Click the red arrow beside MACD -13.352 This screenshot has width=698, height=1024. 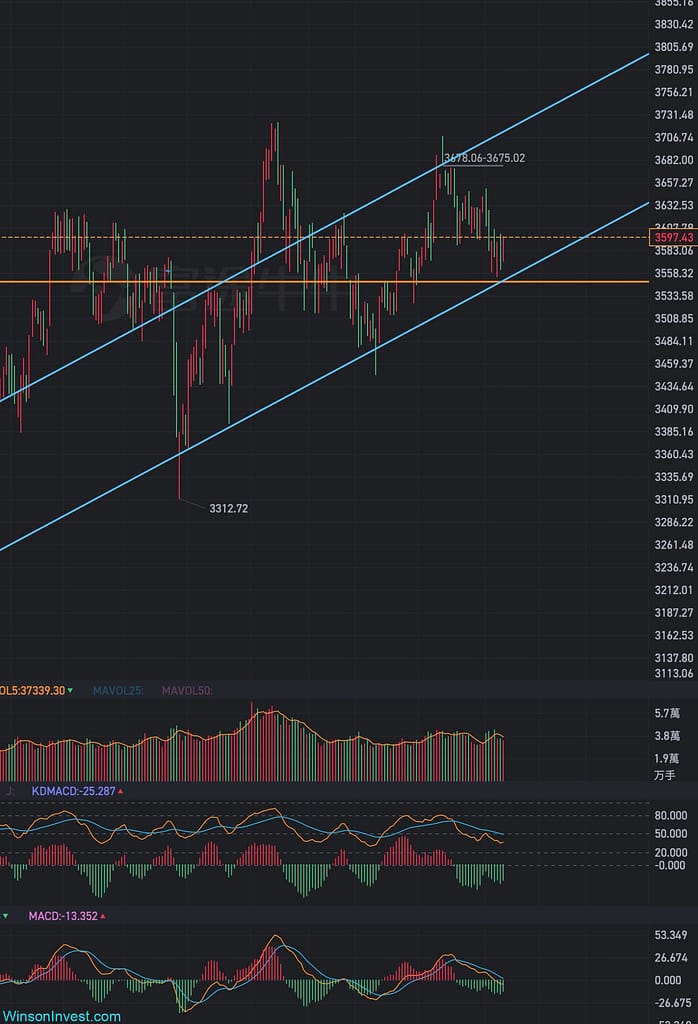(x=103, y=915)
